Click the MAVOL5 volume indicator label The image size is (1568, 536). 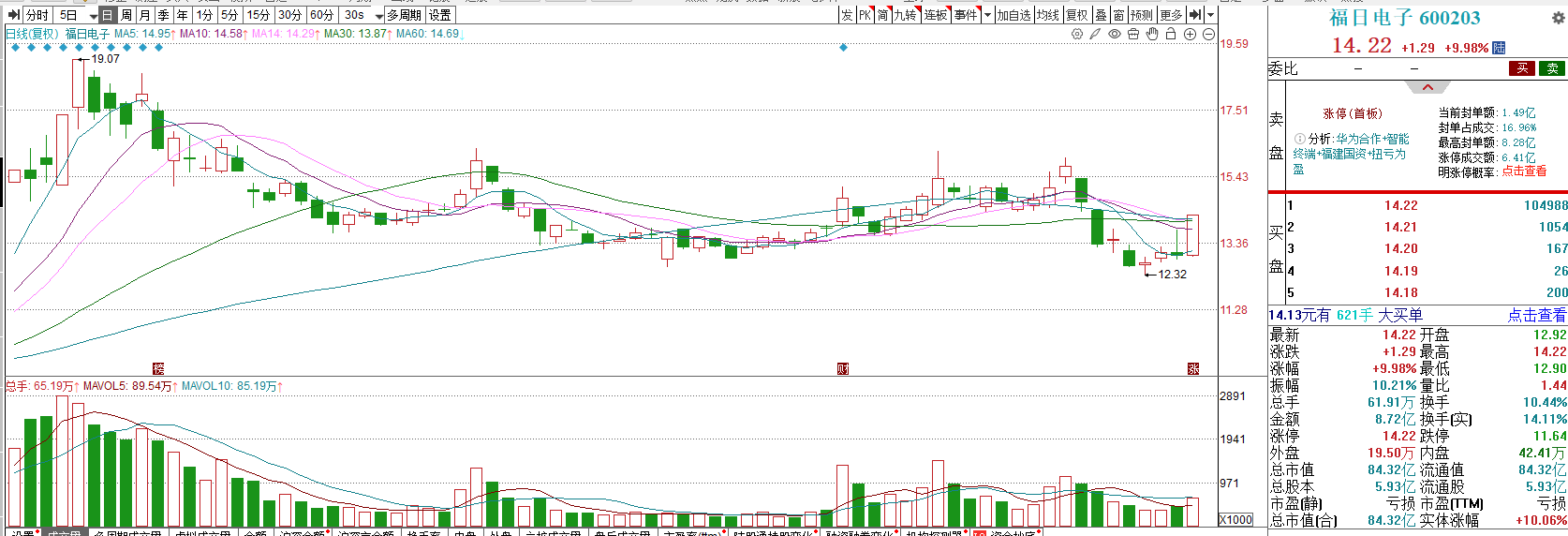pos(129,386)
